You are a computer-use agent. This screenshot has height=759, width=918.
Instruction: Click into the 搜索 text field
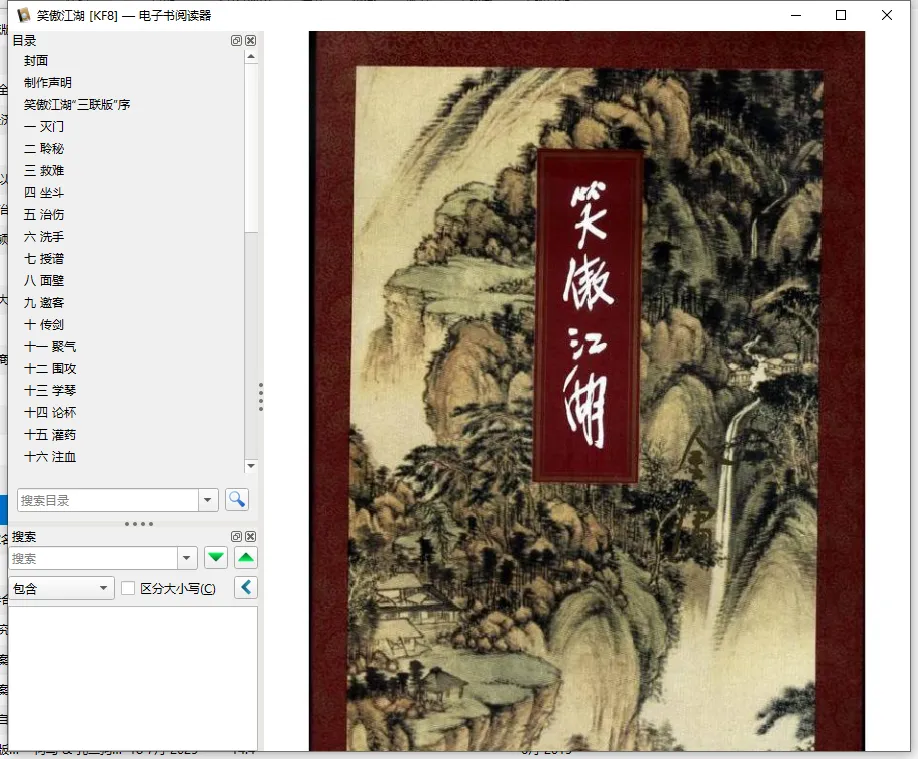click(x=94, y=558)
